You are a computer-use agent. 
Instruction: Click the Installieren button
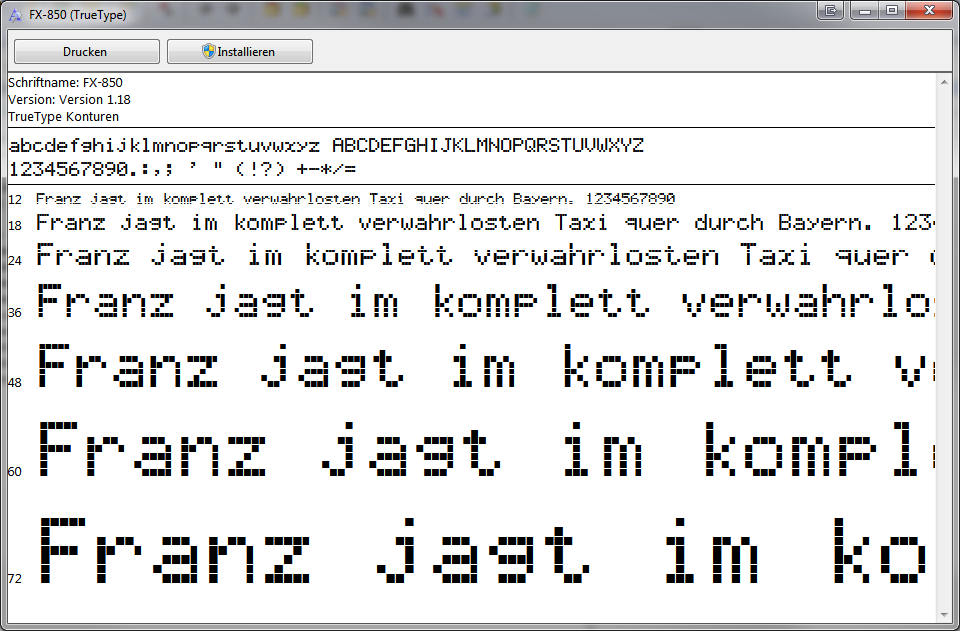[x=239, y=51]
